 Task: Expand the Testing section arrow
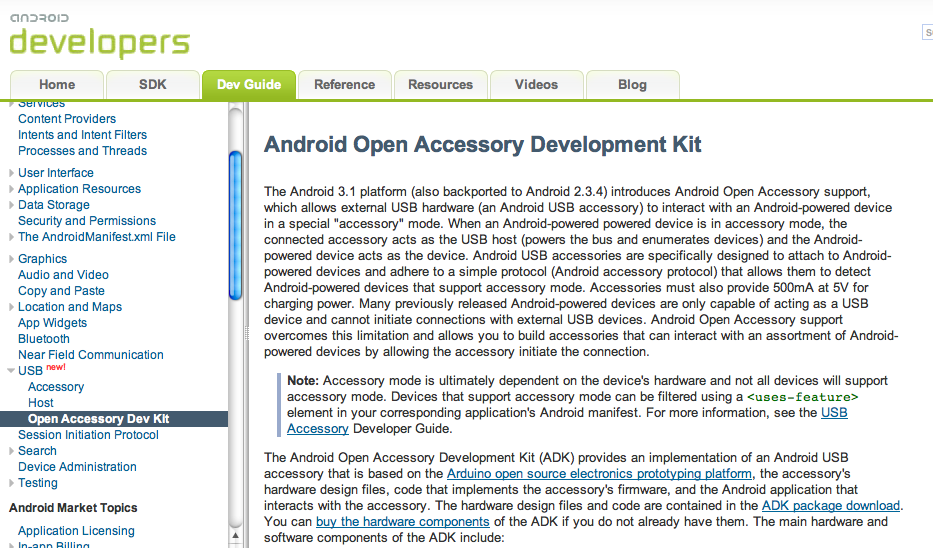click(12, 483)
